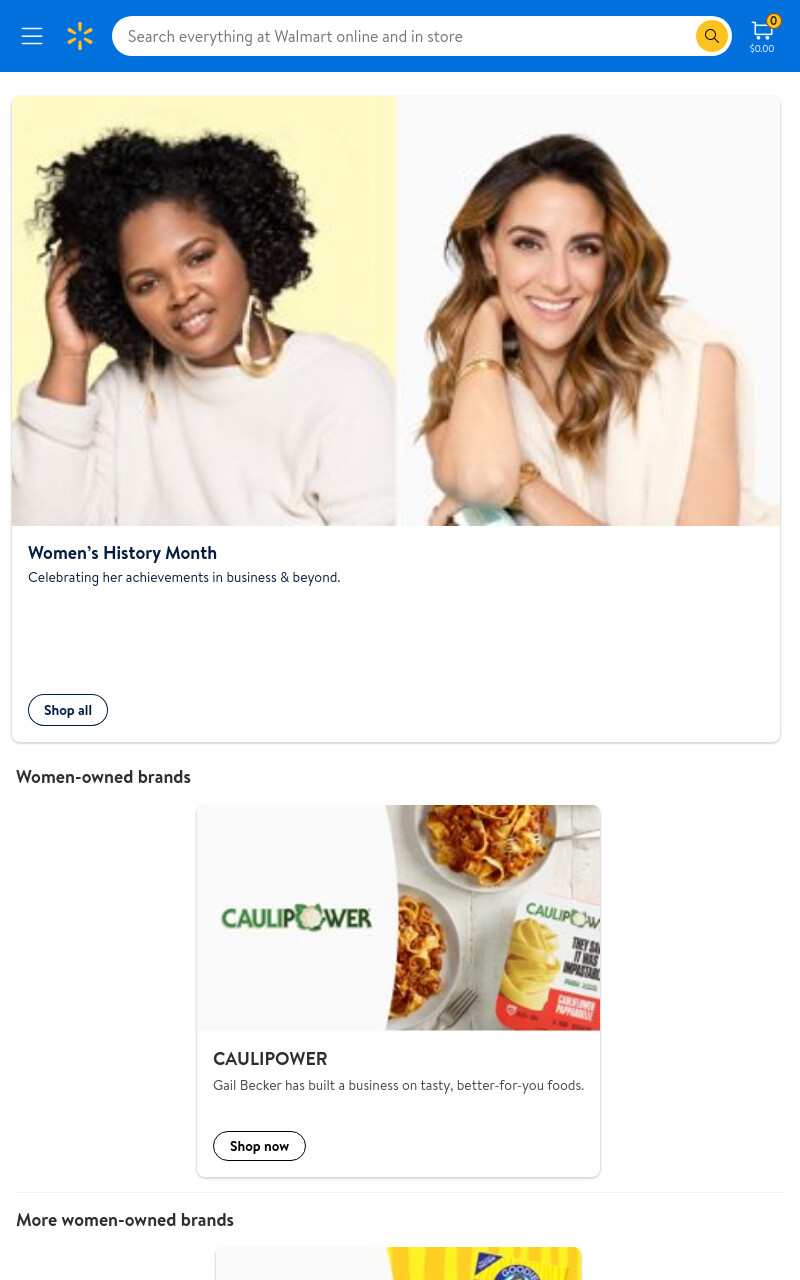800x1280 pixels.
Task: Click the wavy-haired woman hero photo
Action: pyautogui.click(x=588, y=311)
